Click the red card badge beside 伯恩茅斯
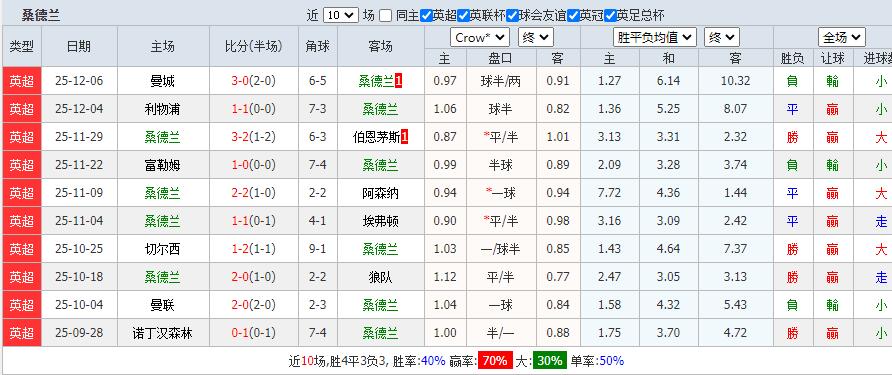 (x=404, y=137)
